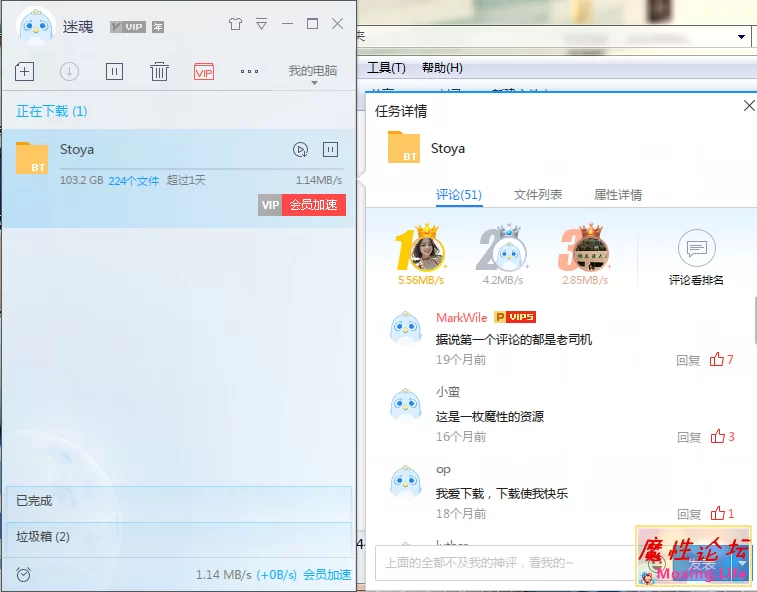The width and height of the screenshot is (757, 592).
Task: Like op's comment thumbs-up
Action: pyautogui.click(x=717, y=513)
